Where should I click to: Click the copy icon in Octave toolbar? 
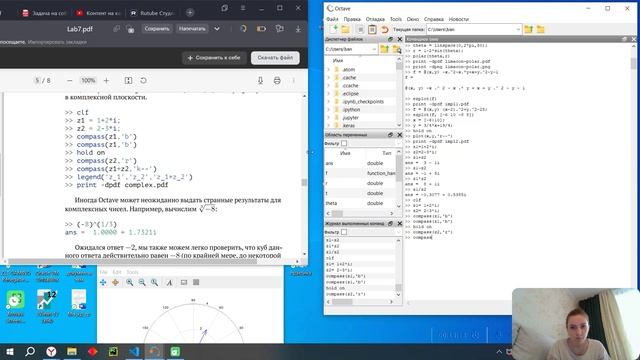click(x=360, y=29)
